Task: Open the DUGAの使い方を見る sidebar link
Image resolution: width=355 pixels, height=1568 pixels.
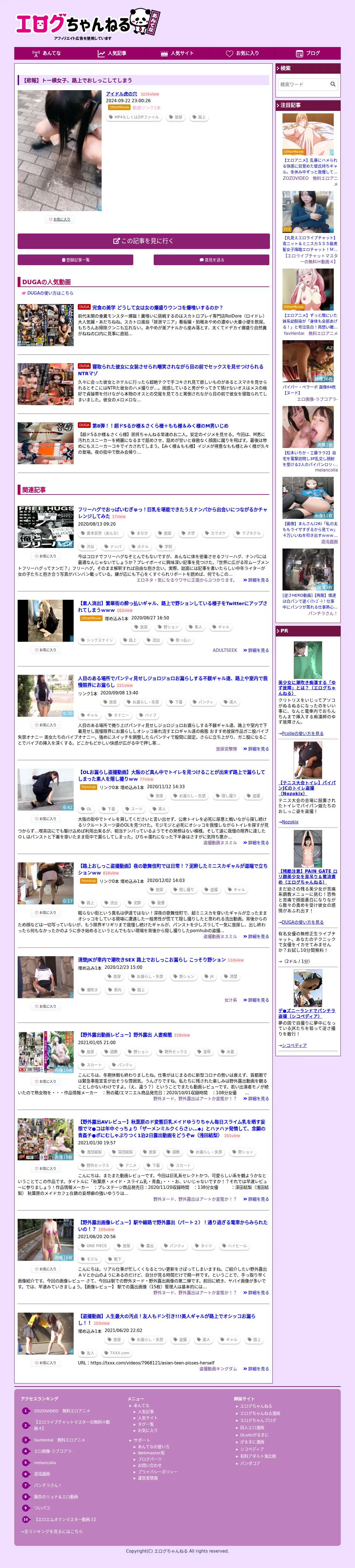Action: coord(303,922)
